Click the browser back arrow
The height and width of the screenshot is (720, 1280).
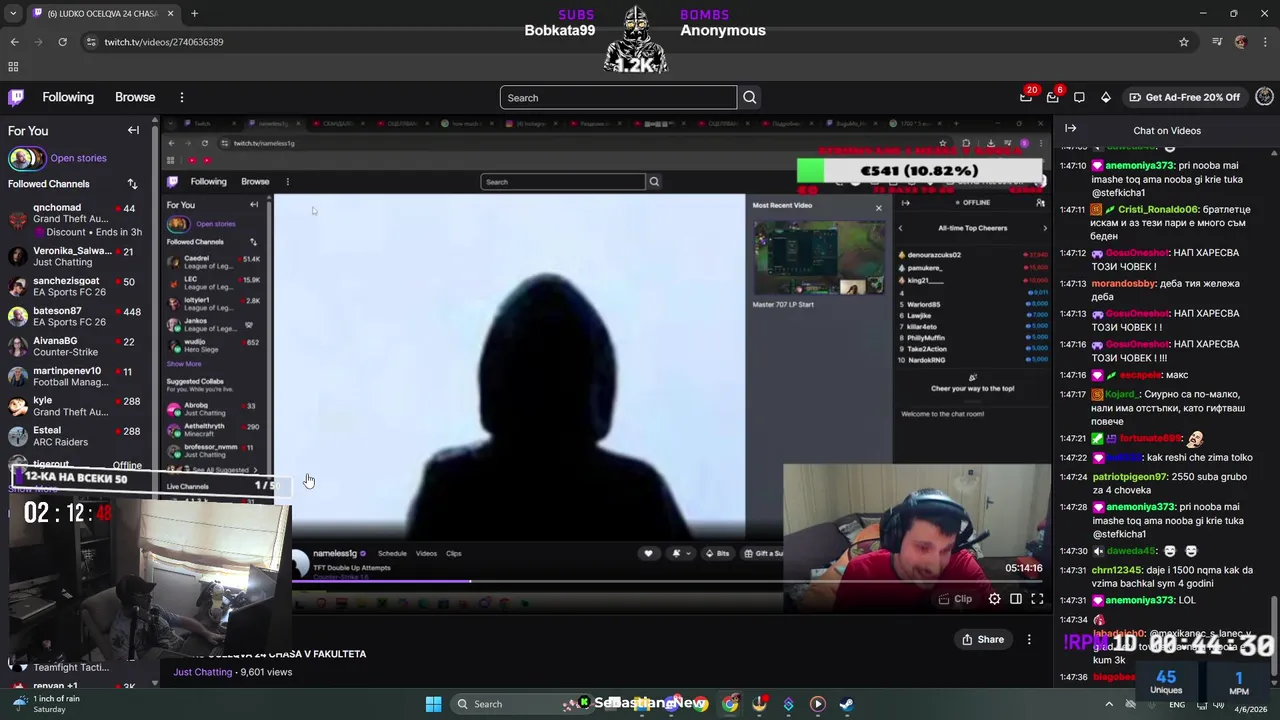(x=14, y=42)
